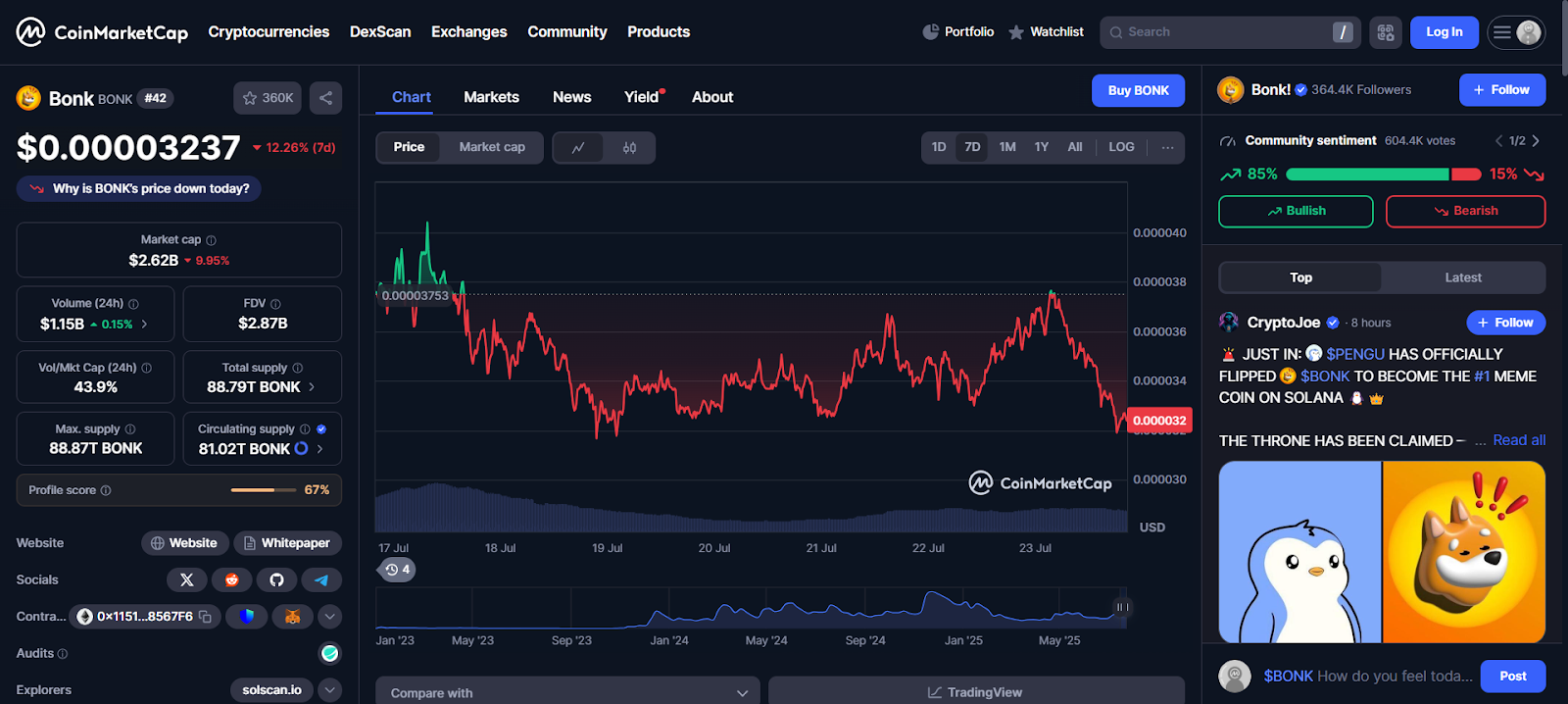The image size is (1568, 704).
Task: Select the candlestick chart style
Action: coord(630,148)
